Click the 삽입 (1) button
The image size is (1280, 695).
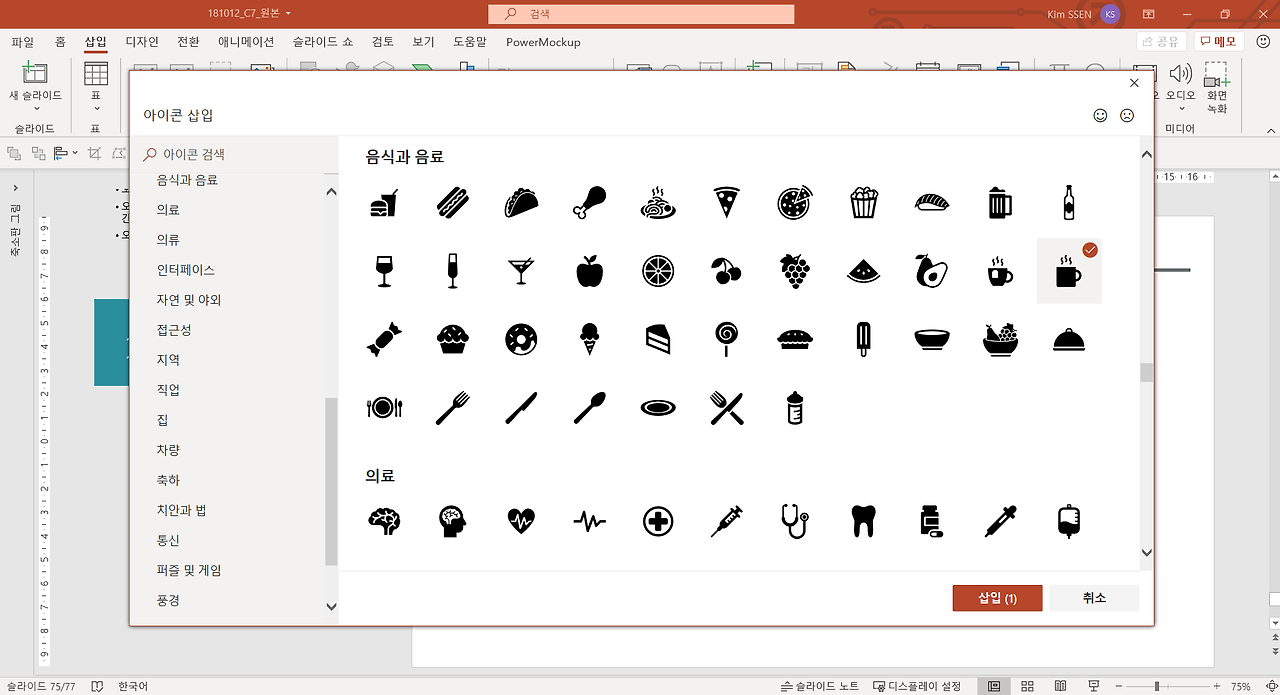998,598
